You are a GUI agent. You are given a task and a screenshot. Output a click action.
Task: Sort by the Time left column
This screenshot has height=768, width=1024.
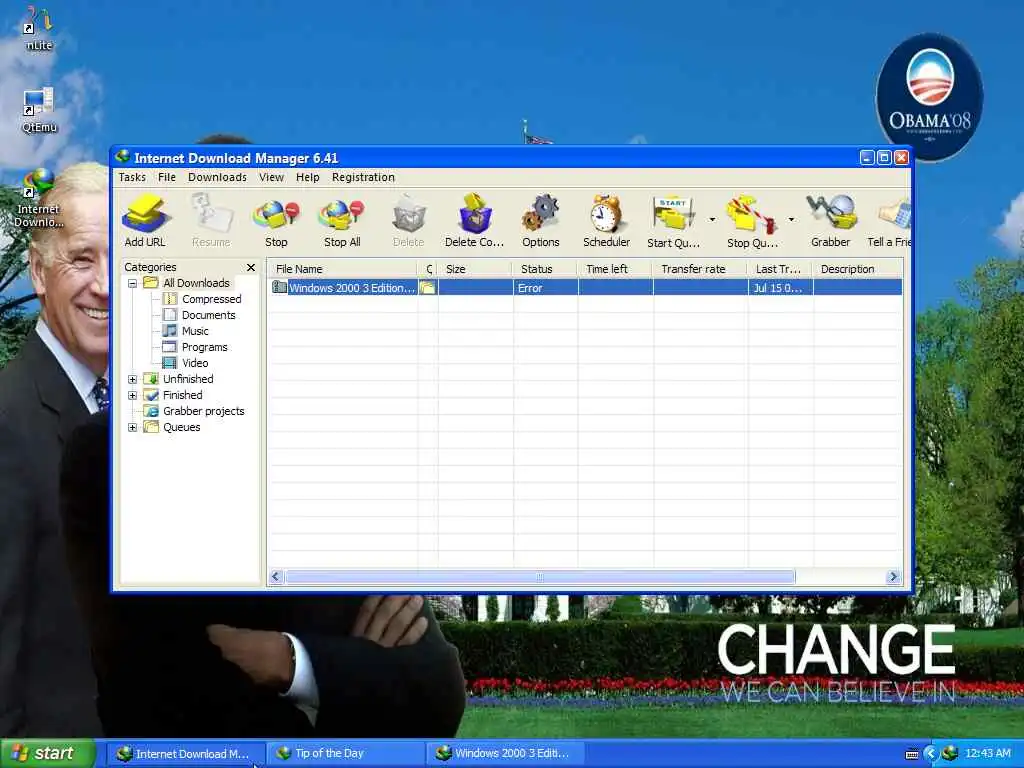click(x=615, y=269)
